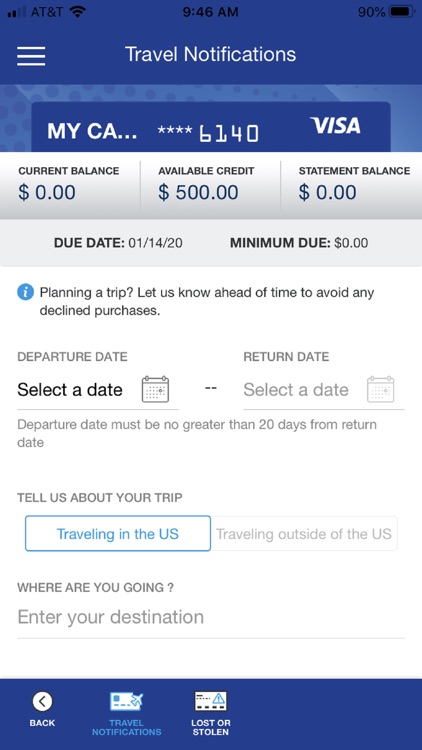Select Traveling in the US option
This screenshot has height=750, width=422.
pos(118,533)
